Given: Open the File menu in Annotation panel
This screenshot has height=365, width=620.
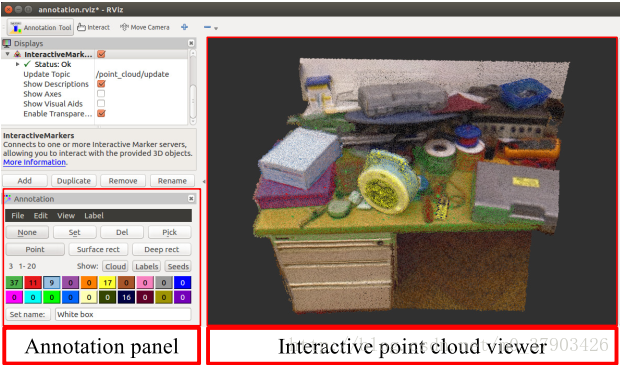Looking at the screenshot, I should [18, 216].
